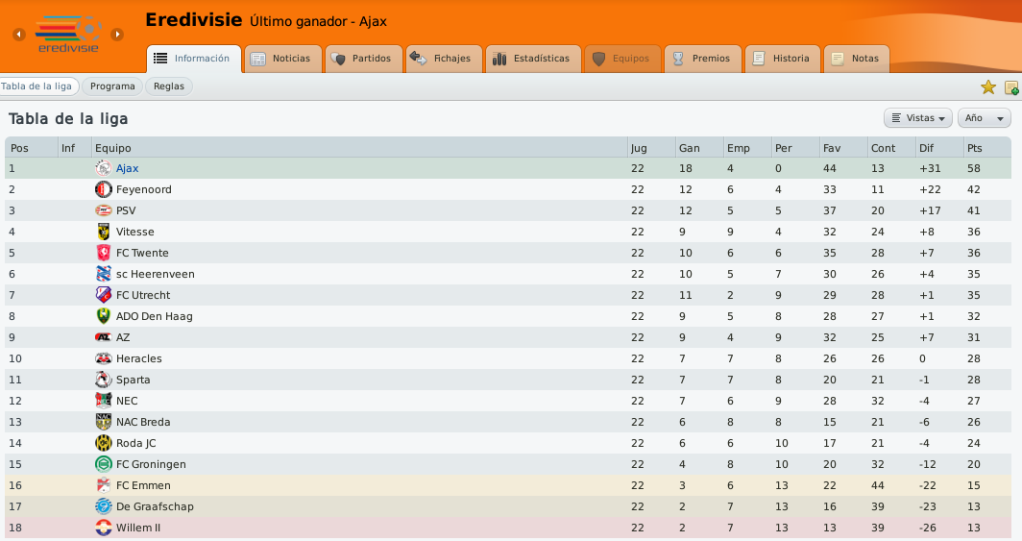Go to next competition with right arrow
1022x541 pixels.
(x=117, y=34)
